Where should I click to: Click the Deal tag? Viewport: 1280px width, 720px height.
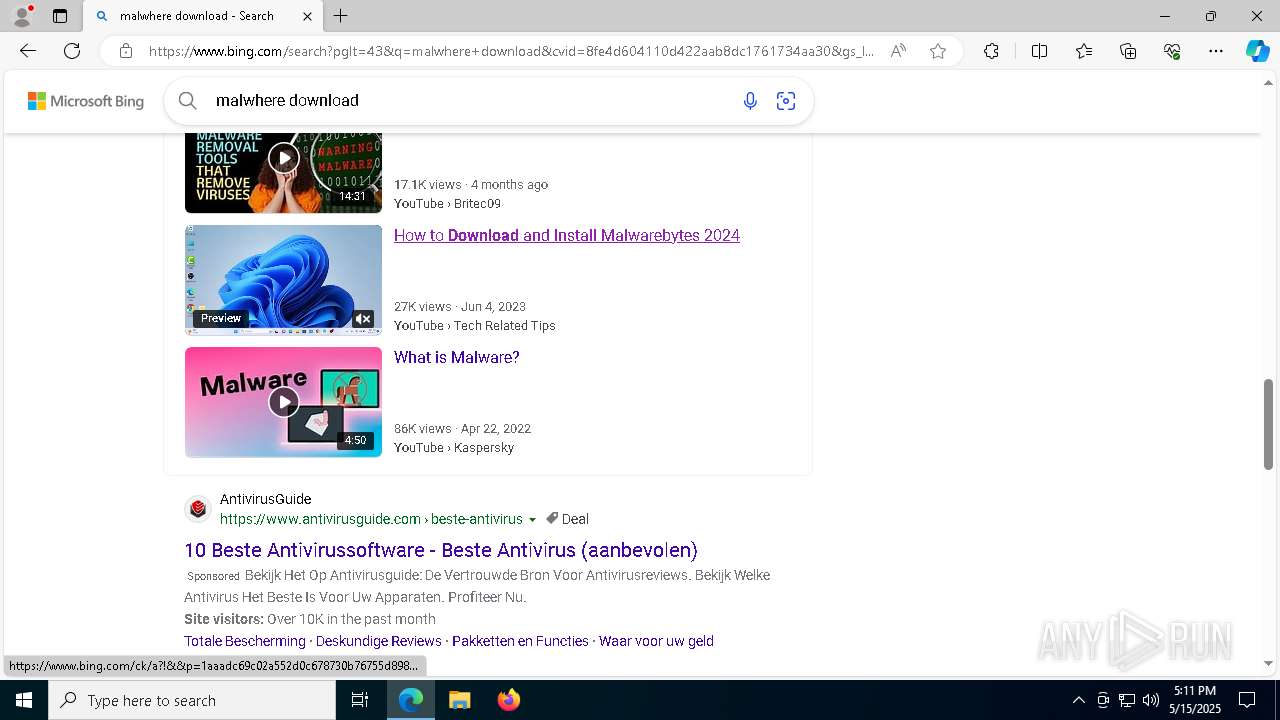point(567,519)
